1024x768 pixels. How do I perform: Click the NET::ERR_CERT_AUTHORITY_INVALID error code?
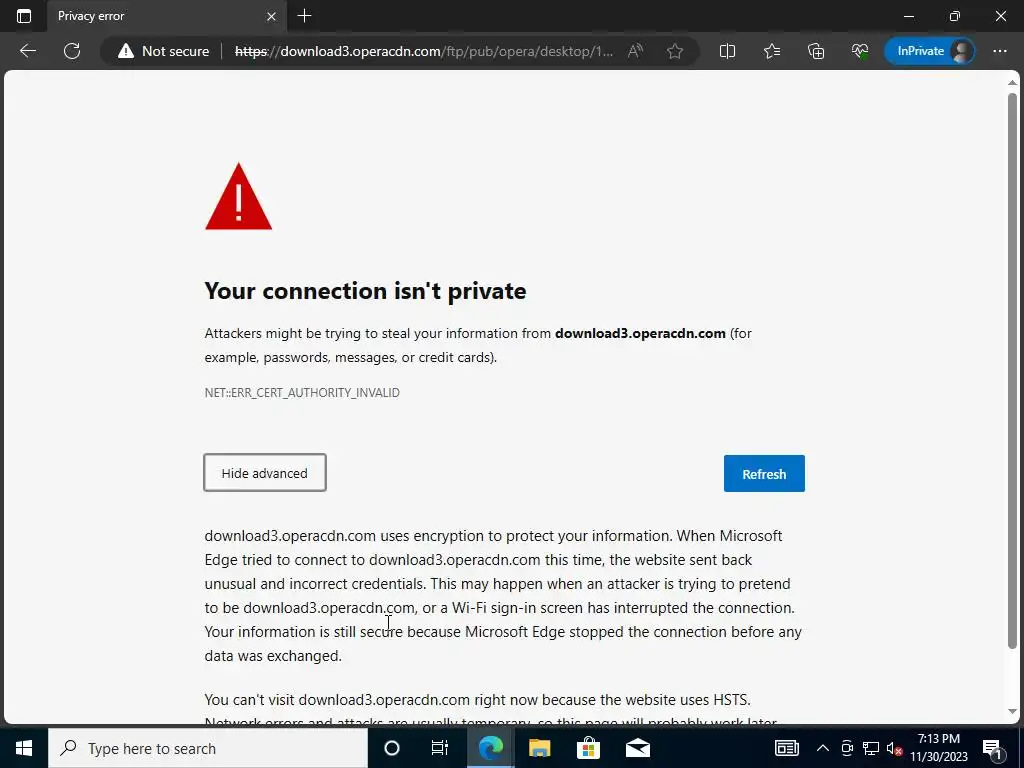point(302,392)
